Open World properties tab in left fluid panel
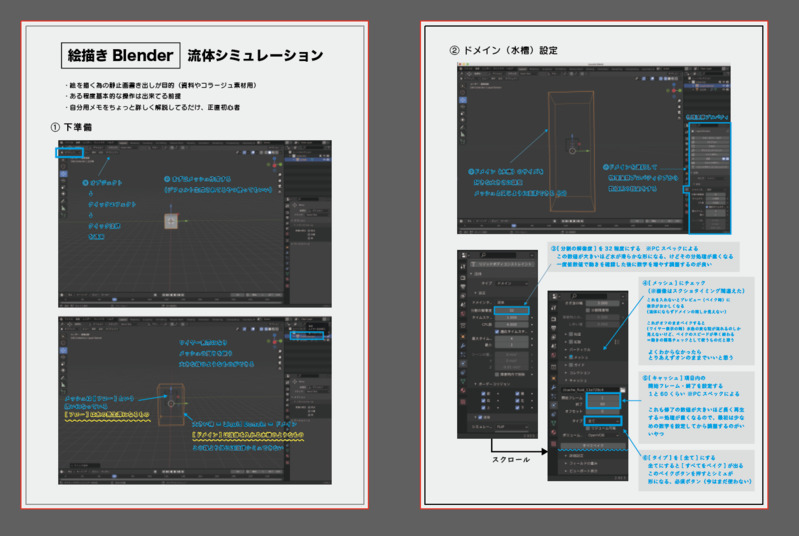This screenshot has height=536, width=799. [463, 313]
